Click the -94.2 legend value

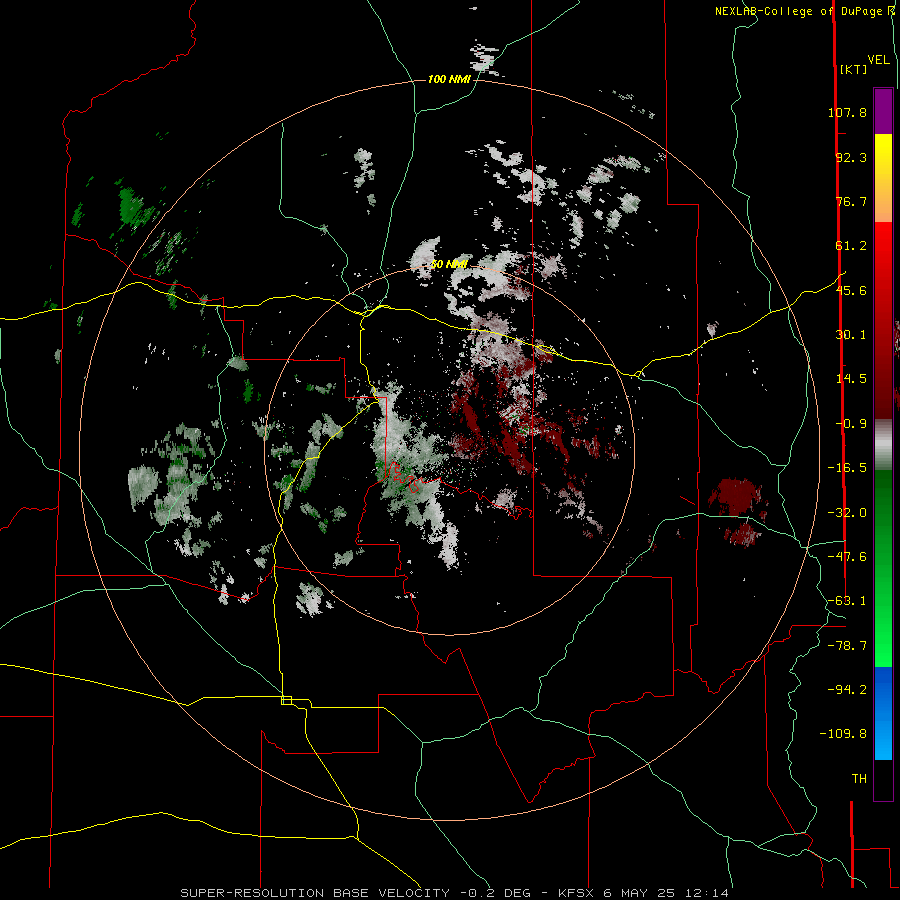(x=847, y=689)
